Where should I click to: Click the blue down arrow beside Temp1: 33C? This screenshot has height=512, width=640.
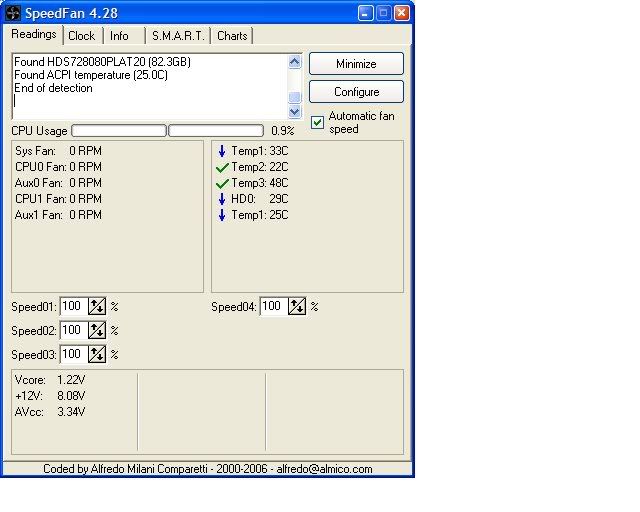[x=222, y=151]
